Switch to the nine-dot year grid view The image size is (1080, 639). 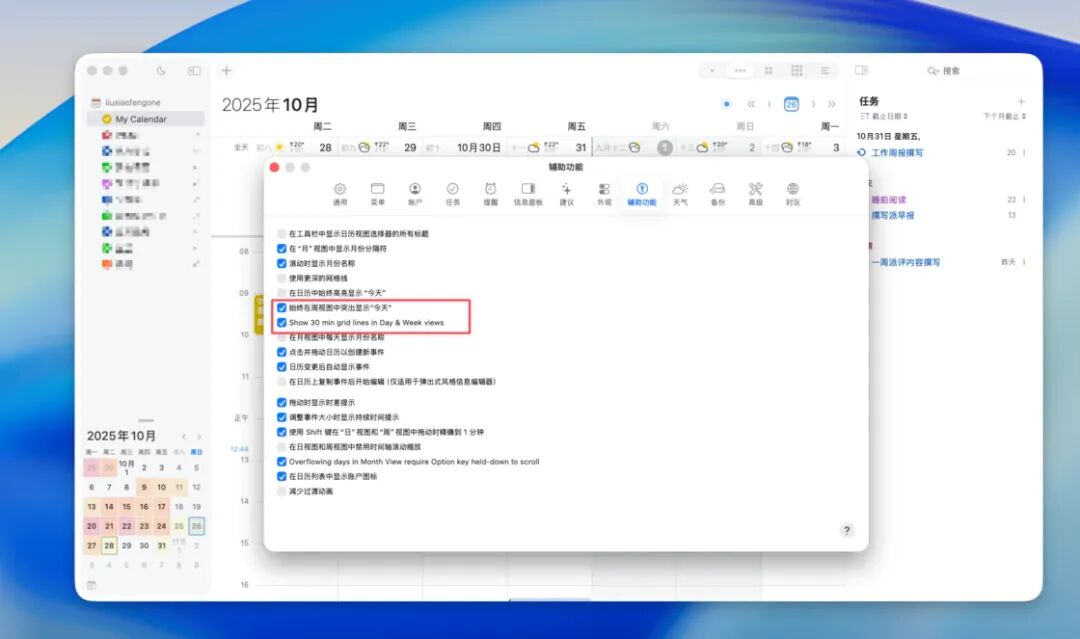[797, 70]
